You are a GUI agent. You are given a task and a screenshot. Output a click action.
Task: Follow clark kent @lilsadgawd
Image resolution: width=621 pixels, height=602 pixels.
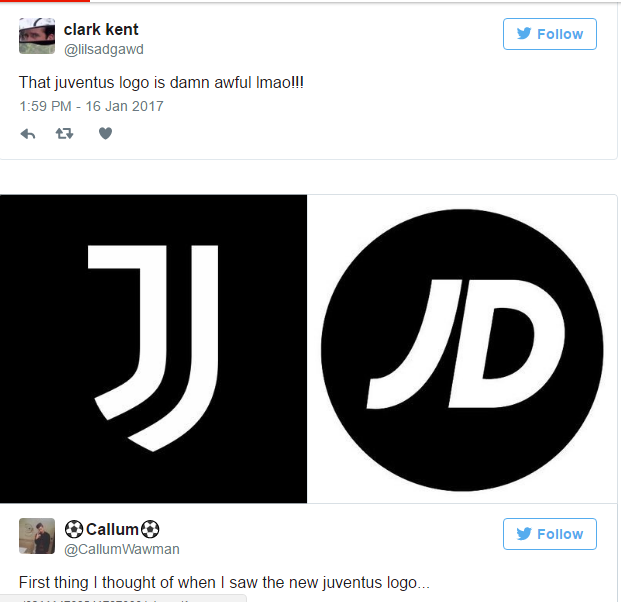coord(550,34)
